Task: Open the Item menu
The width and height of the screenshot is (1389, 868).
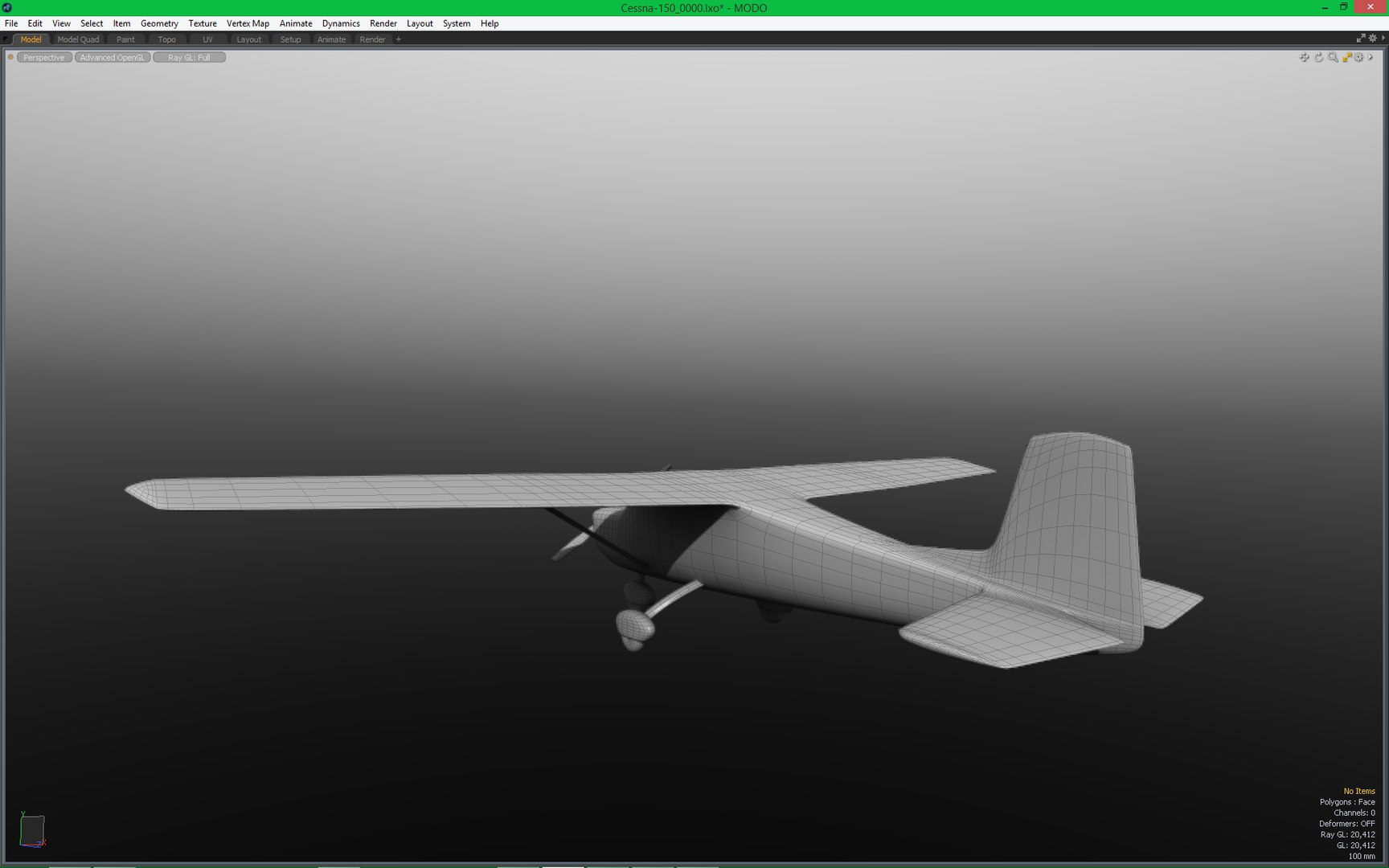Action: pyautogui.click(x=121, y=23)
